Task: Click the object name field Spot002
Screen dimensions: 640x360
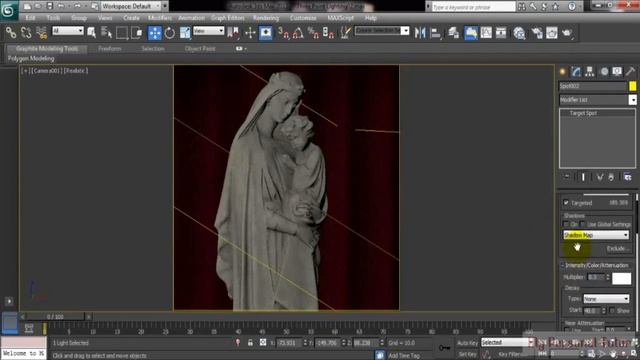Action: coord(593,86)
